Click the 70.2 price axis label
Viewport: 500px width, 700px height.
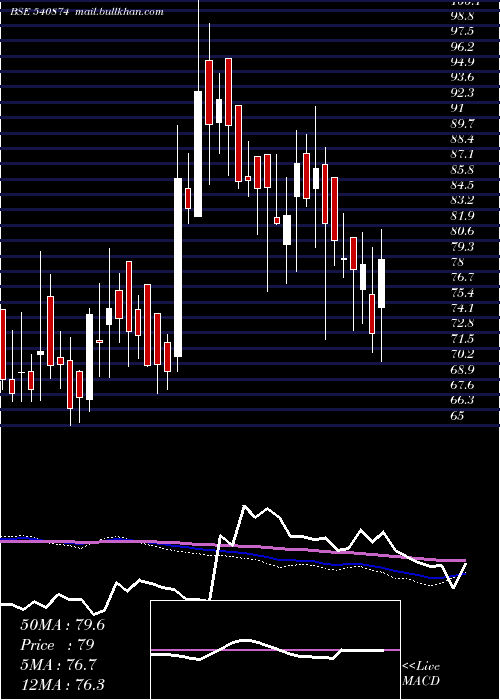coord(462,354)
